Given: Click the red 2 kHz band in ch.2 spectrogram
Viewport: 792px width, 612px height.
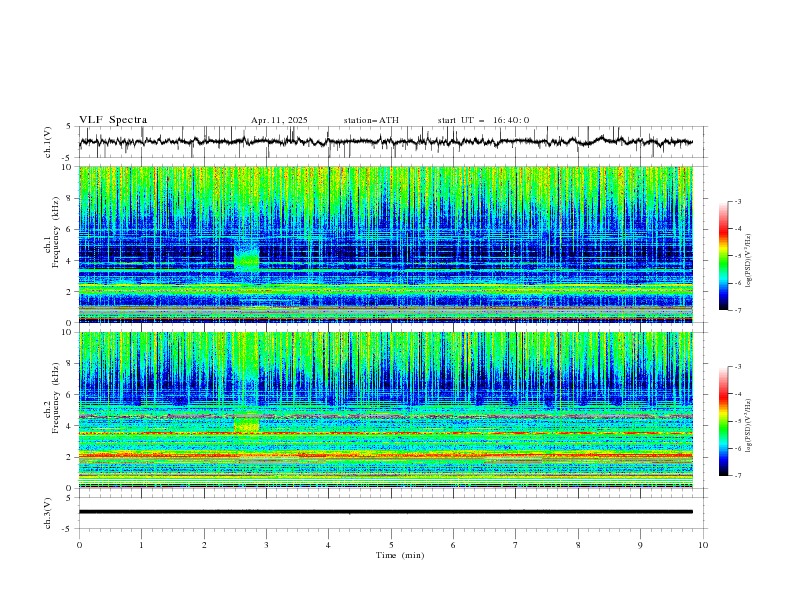Looking at the screenshot, I should [x=386, y=455].
